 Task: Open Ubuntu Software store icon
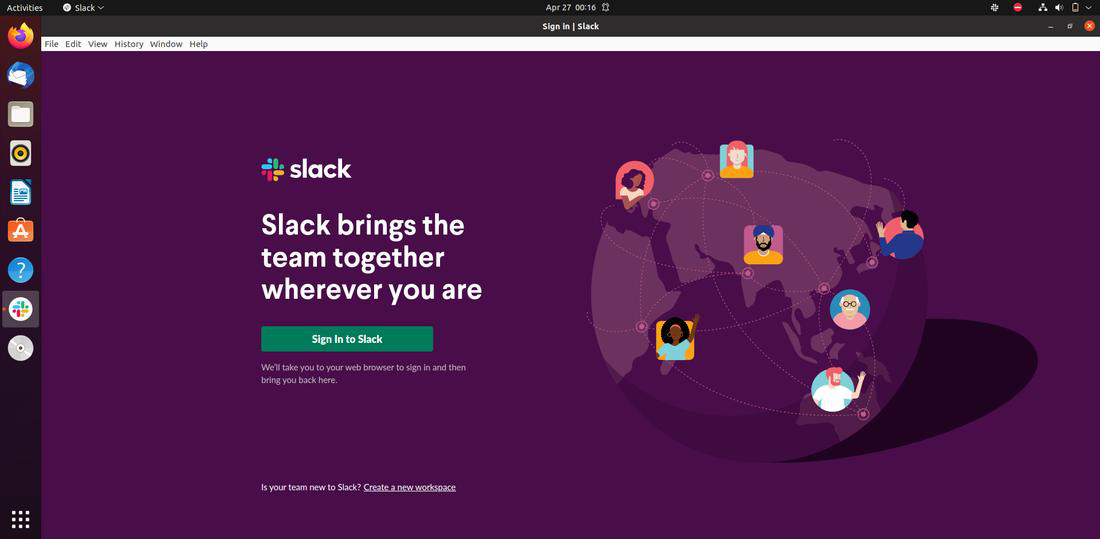(x=20, y=230)
